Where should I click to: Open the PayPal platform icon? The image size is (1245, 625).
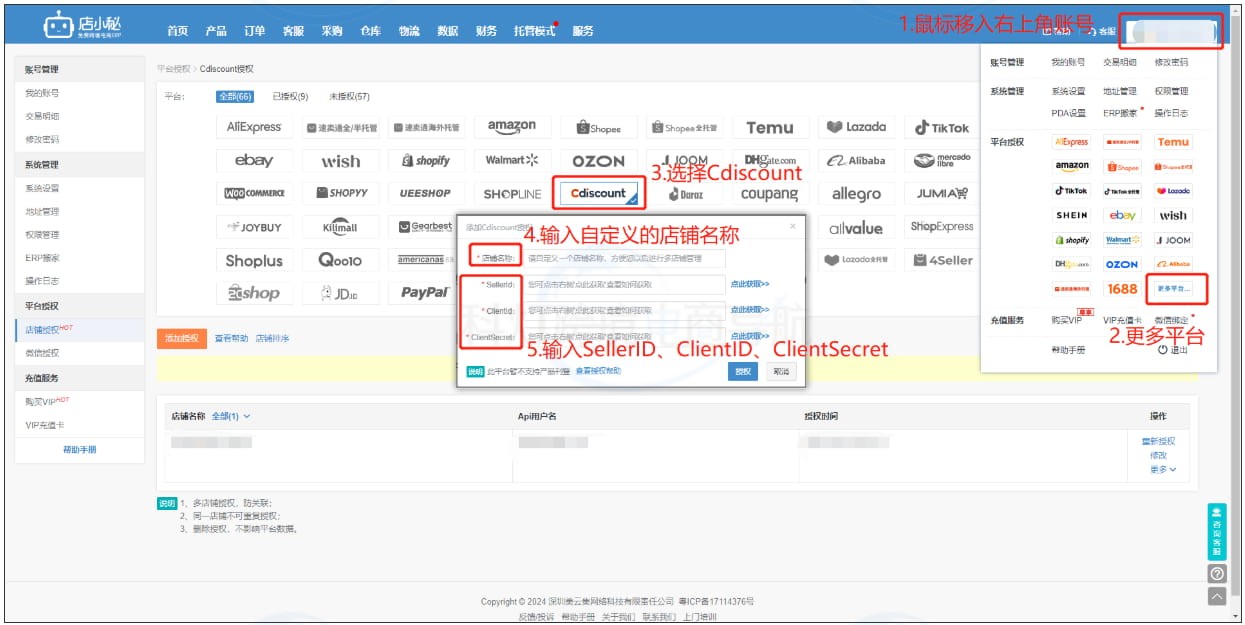coord(426,293)
